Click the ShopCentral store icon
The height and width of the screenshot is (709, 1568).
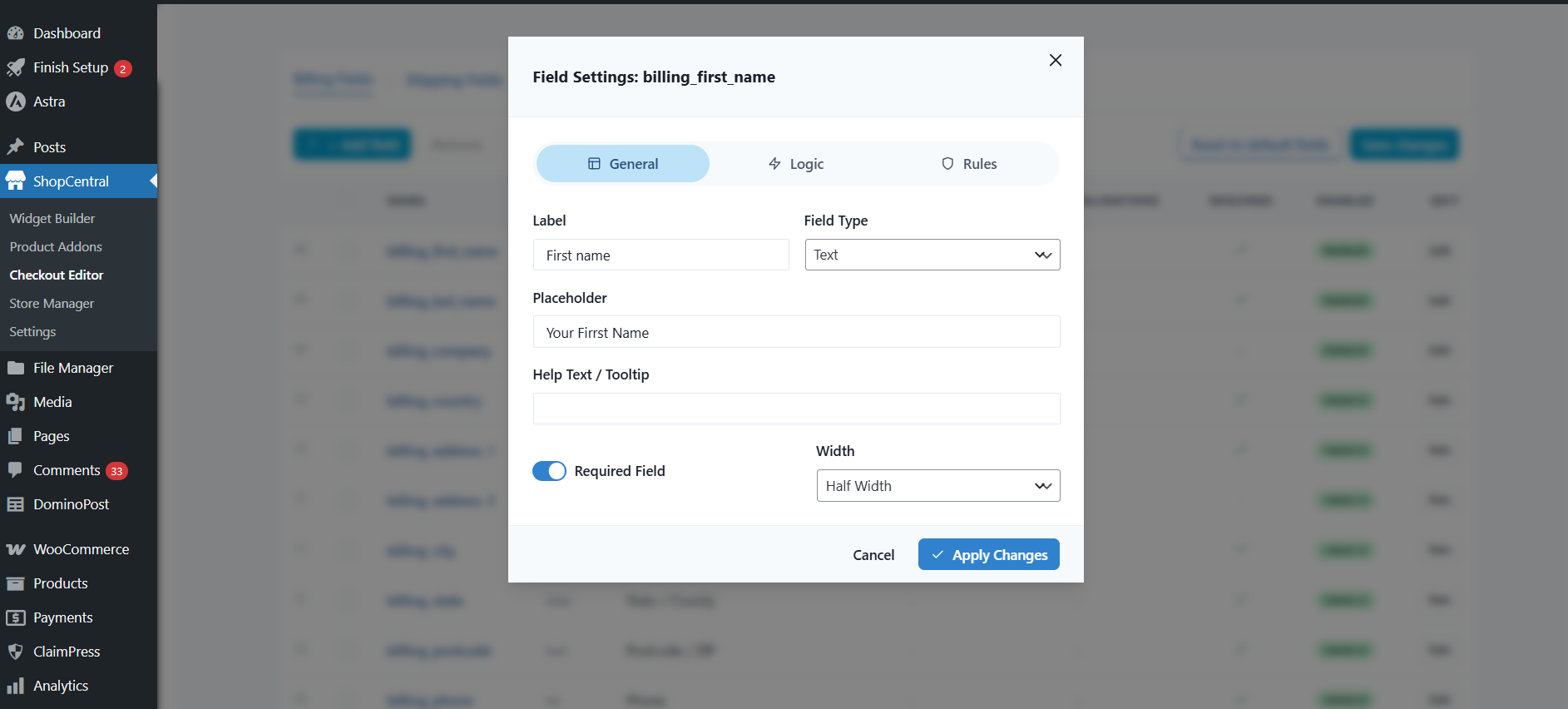pyautogui.click(x=15, y=181)
